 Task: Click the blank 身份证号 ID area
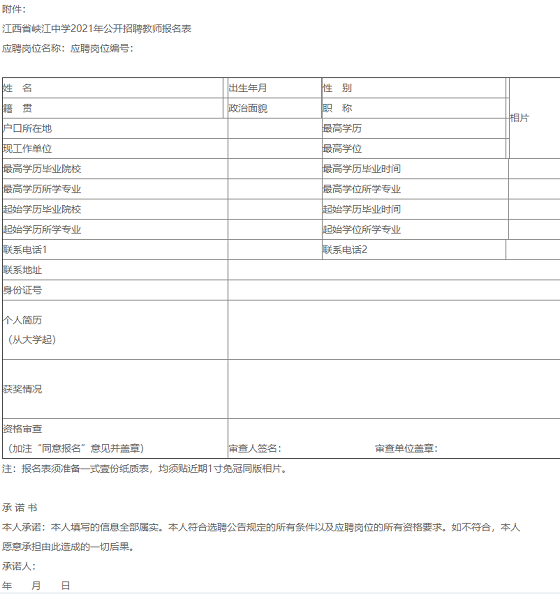[x=394, y=290]
